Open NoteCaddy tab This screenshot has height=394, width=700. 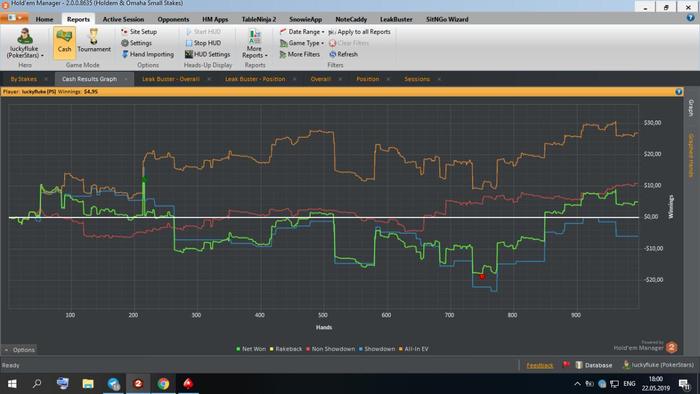pyautogui.click(x=351, y=19)
